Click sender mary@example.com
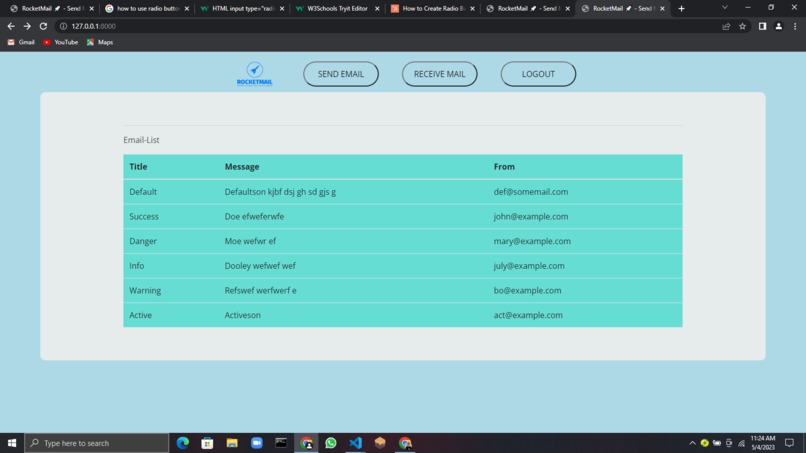 532,241
